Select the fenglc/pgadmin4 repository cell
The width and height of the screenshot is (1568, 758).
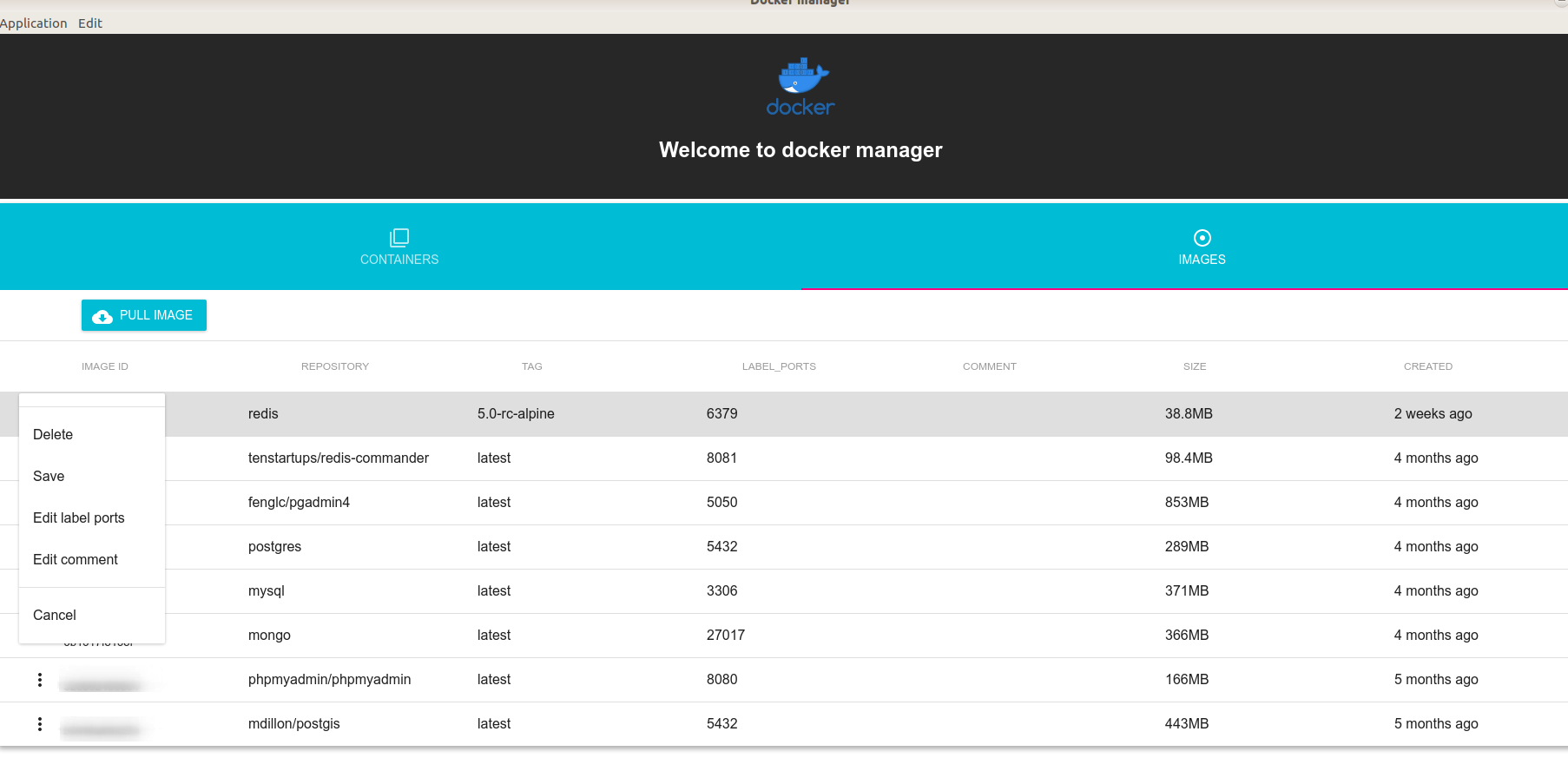click(x=299, y=503)
